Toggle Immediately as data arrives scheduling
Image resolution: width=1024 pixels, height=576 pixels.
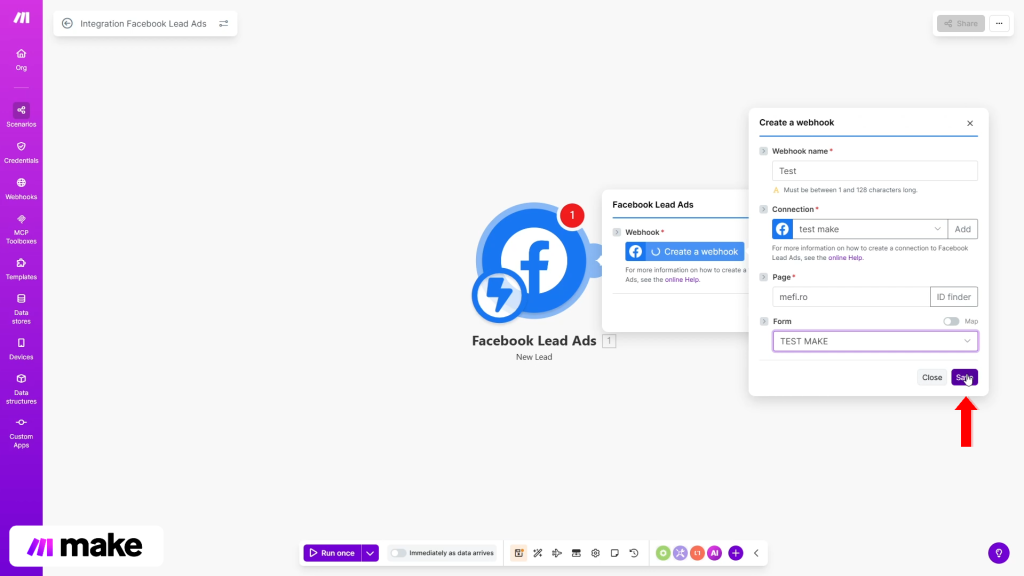pyautogui.click(x=398, y=553)
